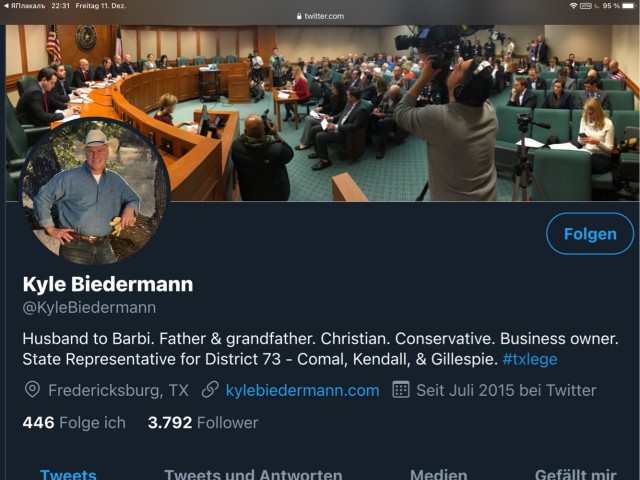
Task: Click the @KyleBiedermann handle text
Action: point(89,308)
